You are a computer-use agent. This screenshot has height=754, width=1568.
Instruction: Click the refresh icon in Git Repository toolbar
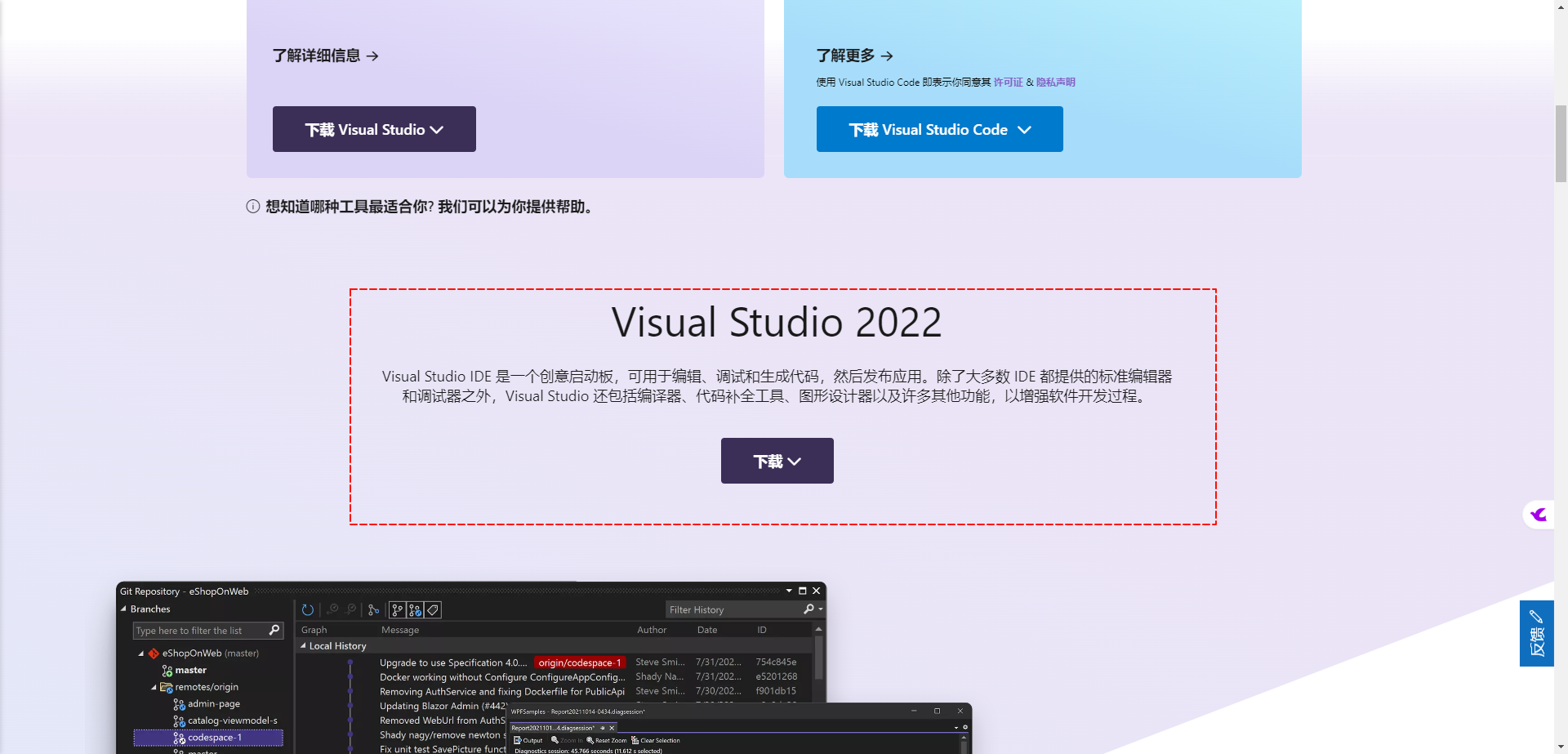[308, 609]
